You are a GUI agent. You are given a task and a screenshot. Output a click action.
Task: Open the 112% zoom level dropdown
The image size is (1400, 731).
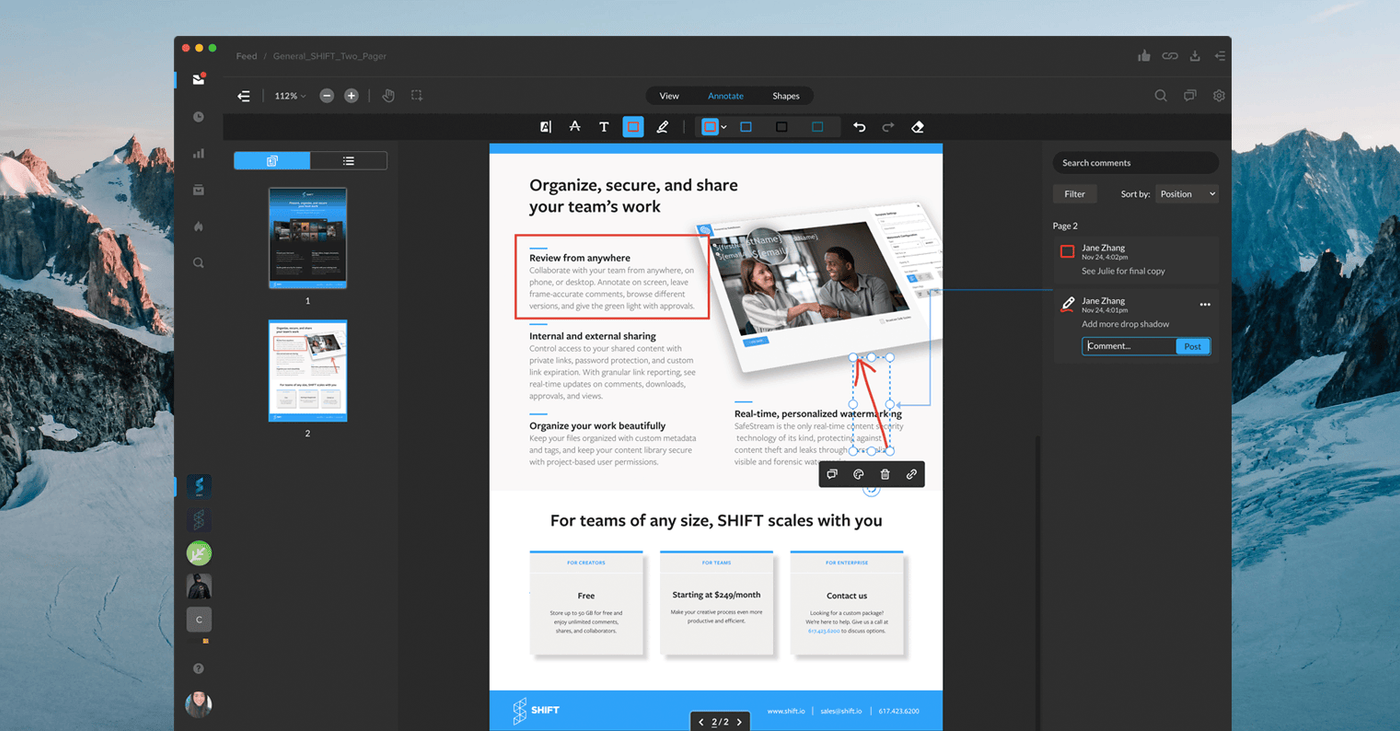[290, 96]
